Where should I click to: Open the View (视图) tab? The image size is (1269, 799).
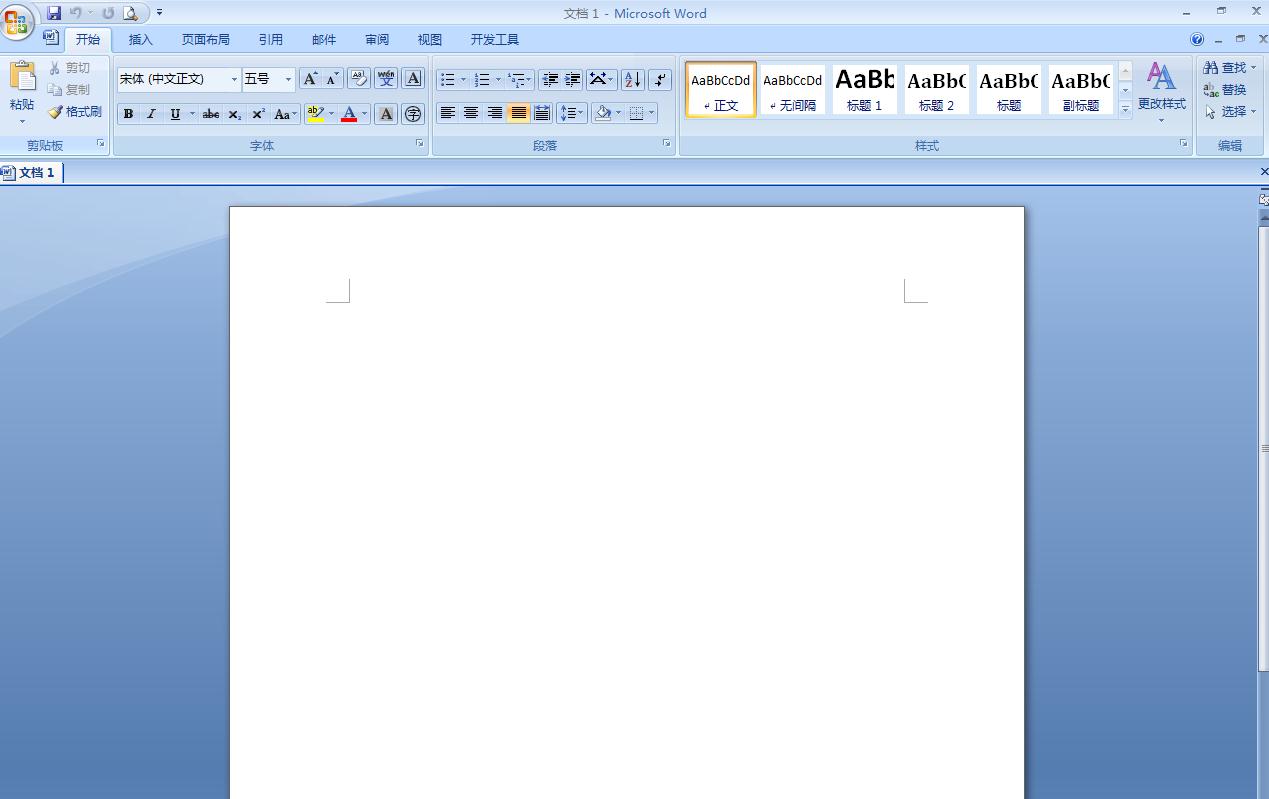(430, 40)
